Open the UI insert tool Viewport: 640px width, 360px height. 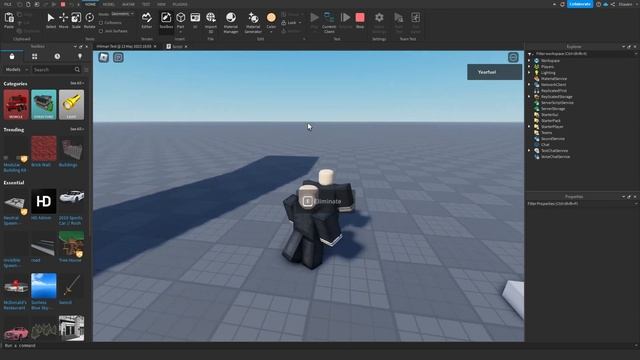[x=195, y=20]
